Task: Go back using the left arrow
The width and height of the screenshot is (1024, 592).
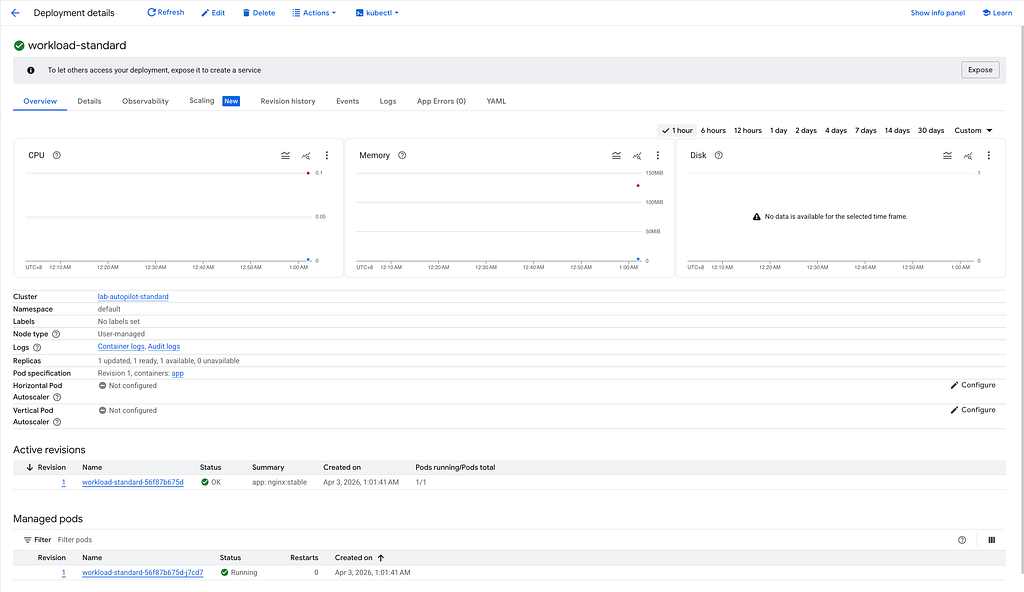Action: coord(15,13)
